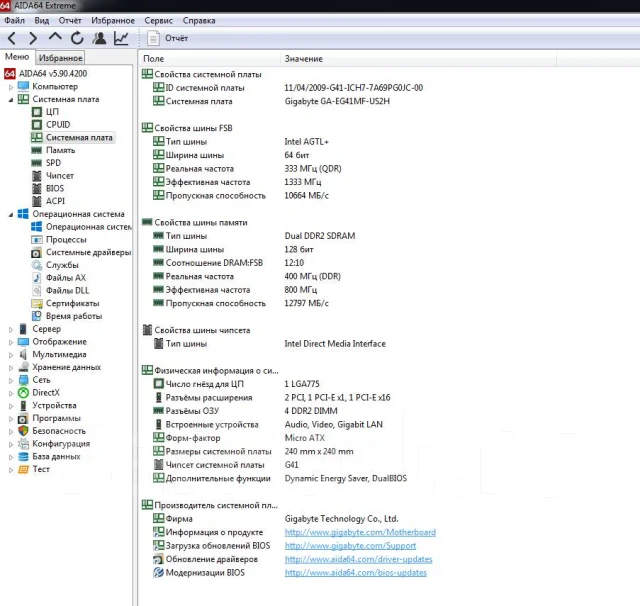Click the Back navigation arrow
This screenshot has width=640, height=606.
pyautogui.click(x=12, y=38)
